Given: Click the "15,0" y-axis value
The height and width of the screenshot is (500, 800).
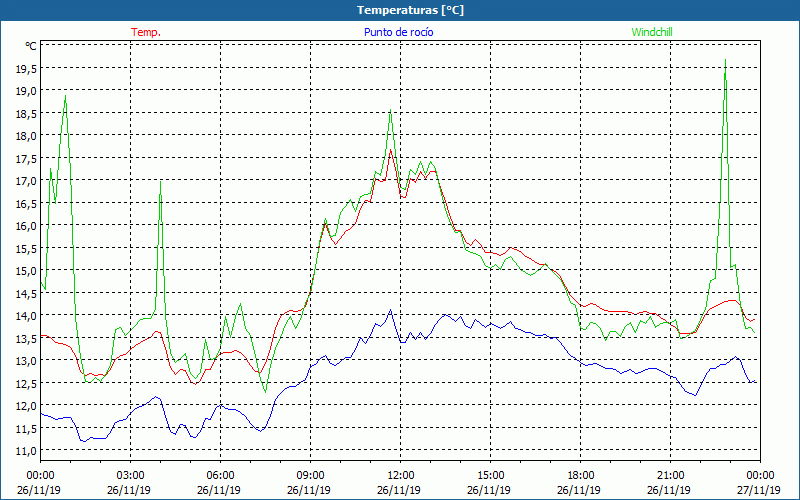Looking at the screenshot, I should point(27,270).
